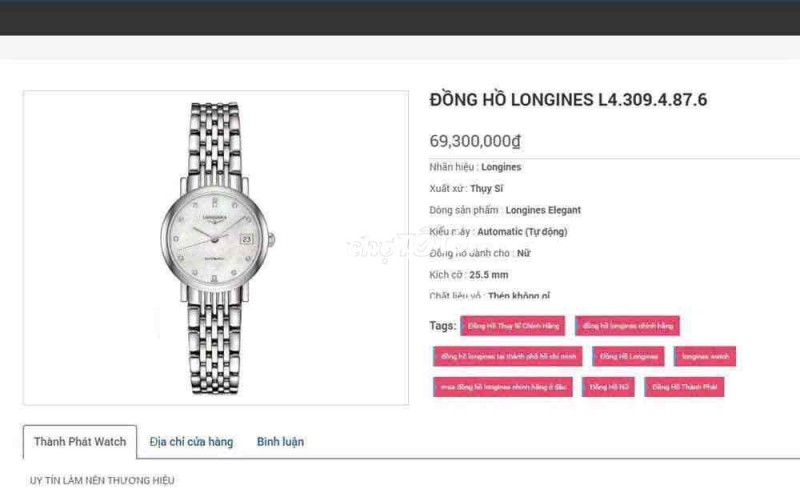Click the price 69,300,000₫
This screenshot has height=489, width=800.
click(x=475, y=141)
